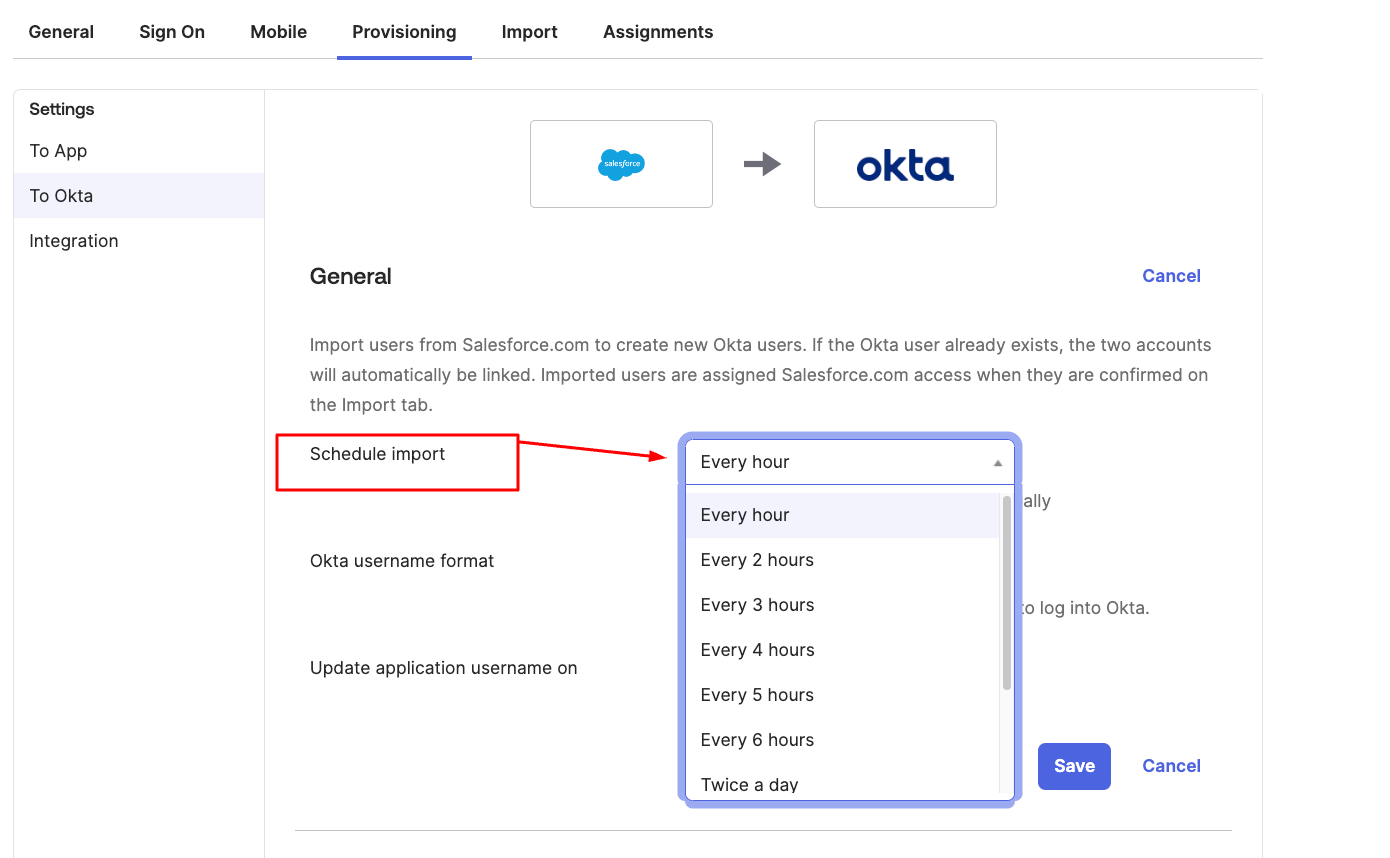
Task: Switch to the Sign On tab
Action: [x=172, y=32]
